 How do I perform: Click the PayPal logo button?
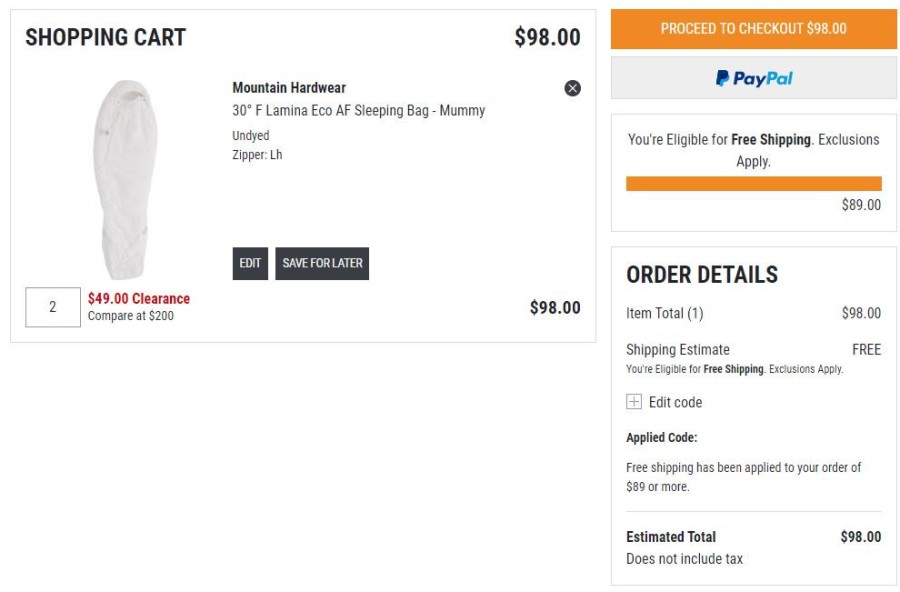pyautogui.click(x=754, y=78)
